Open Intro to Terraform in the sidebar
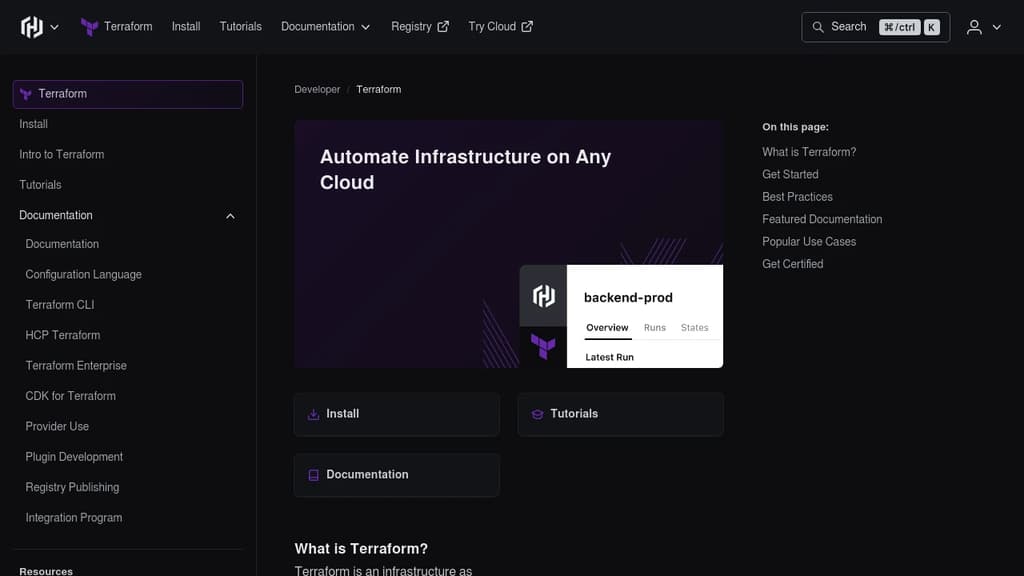1024x576 pixels. [x=61, y=155]
